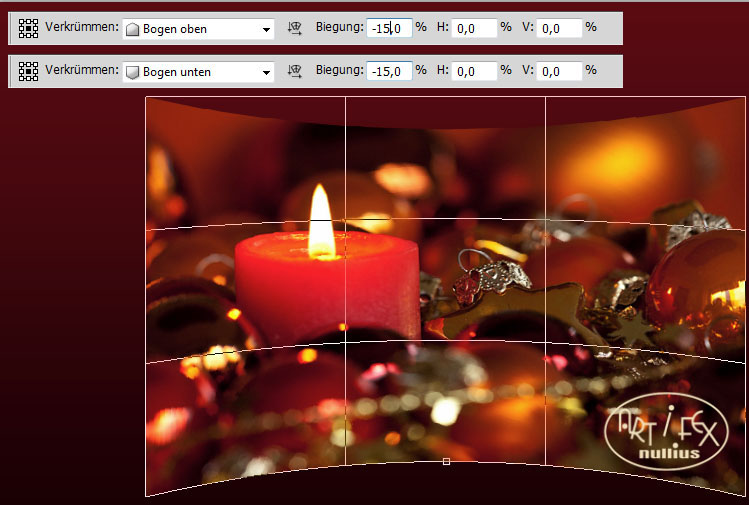The width and height of the screenshot is (749, 505).
Task: Click the Biegung label in Bogen oben bar
Action: point(340,27)
